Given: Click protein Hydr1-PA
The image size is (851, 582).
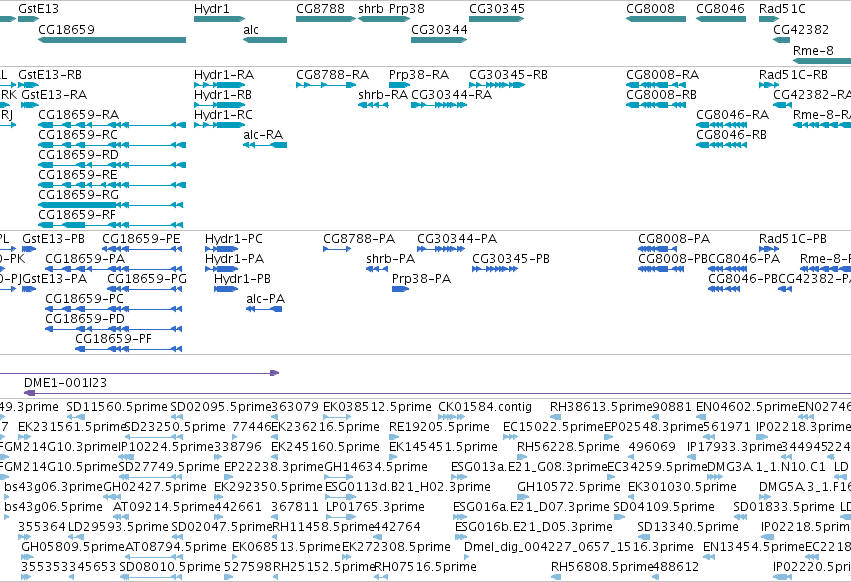Looking at the screenshot, I should 234,259.
